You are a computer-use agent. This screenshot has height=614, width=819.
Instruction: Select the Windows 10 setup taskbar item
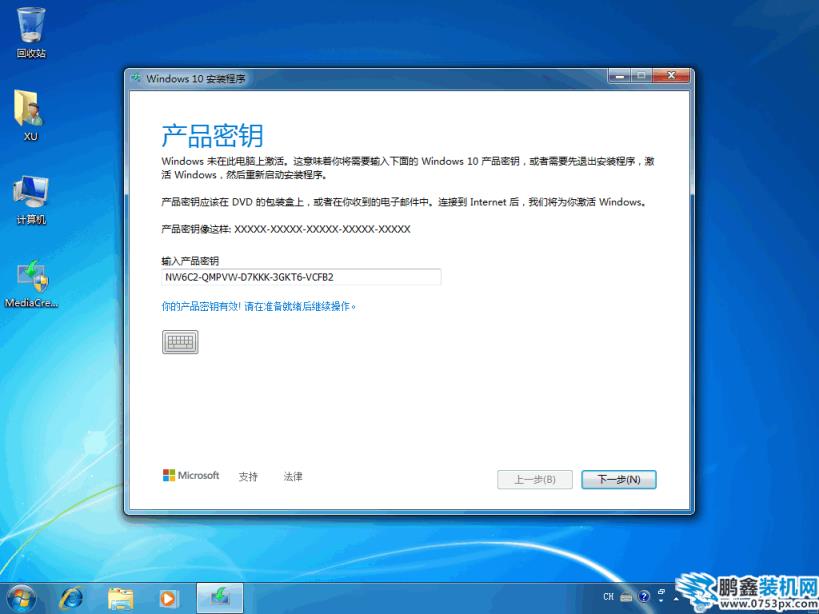click(x=220, y=598)
